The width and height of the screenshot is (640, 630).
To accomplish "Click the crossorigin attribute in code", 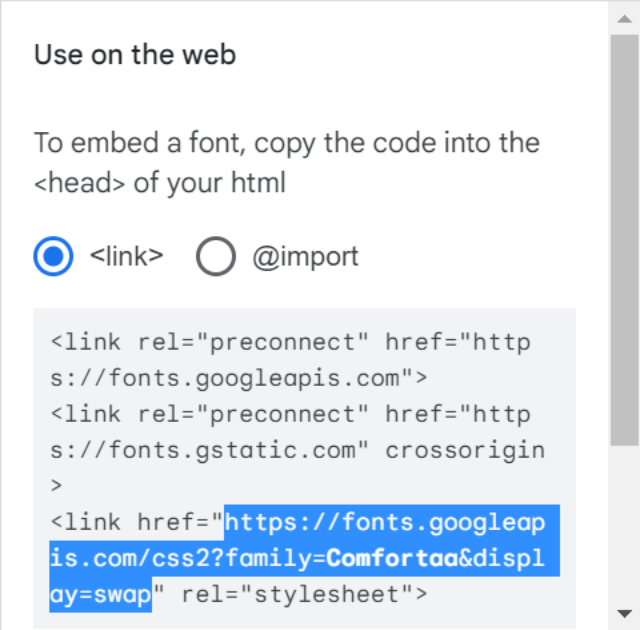I will [465, 451].
